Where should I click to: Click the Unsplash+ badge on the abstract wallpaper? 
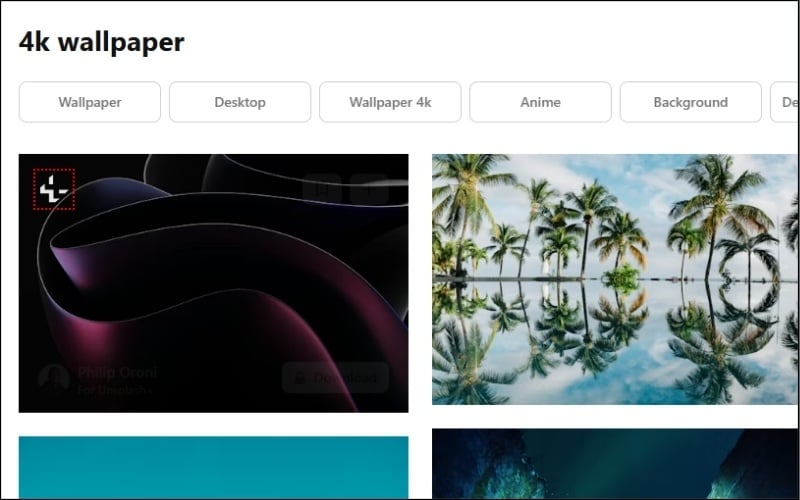tap(54, 189)
